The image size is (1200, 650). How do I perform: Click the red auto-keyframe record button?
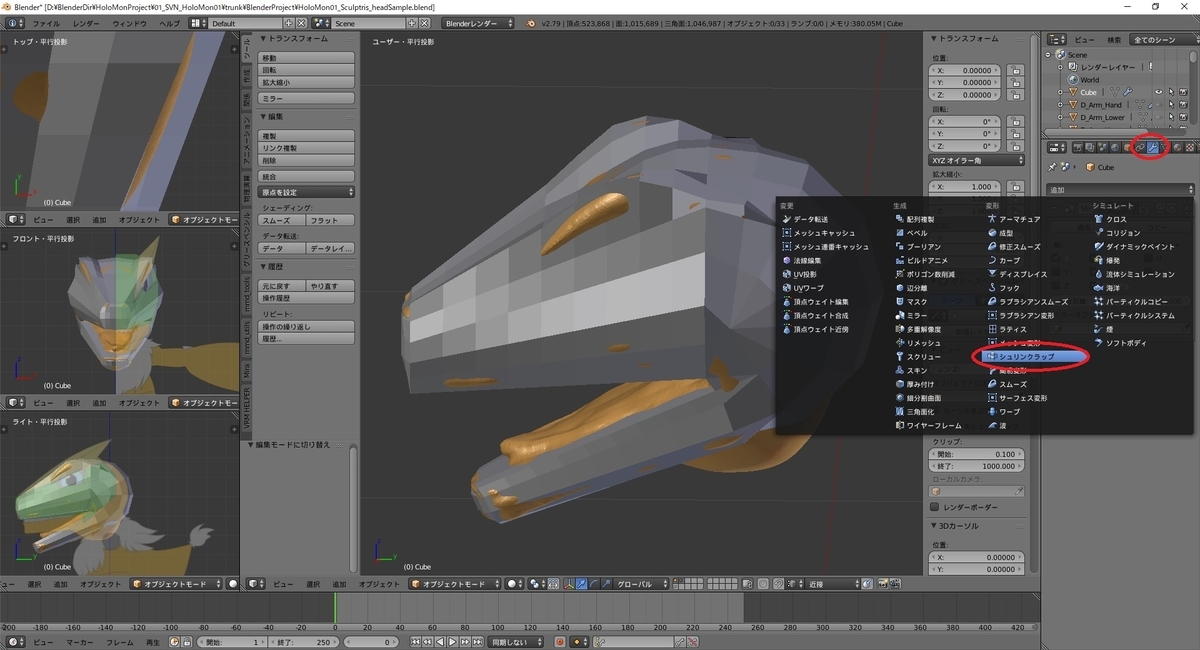coord(559,641)
